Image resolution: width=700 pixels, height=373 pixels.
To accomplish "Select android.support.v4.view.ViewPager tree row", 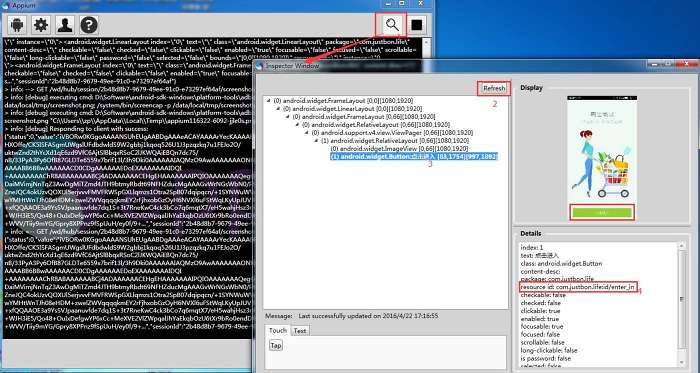I will pos(392,133).
